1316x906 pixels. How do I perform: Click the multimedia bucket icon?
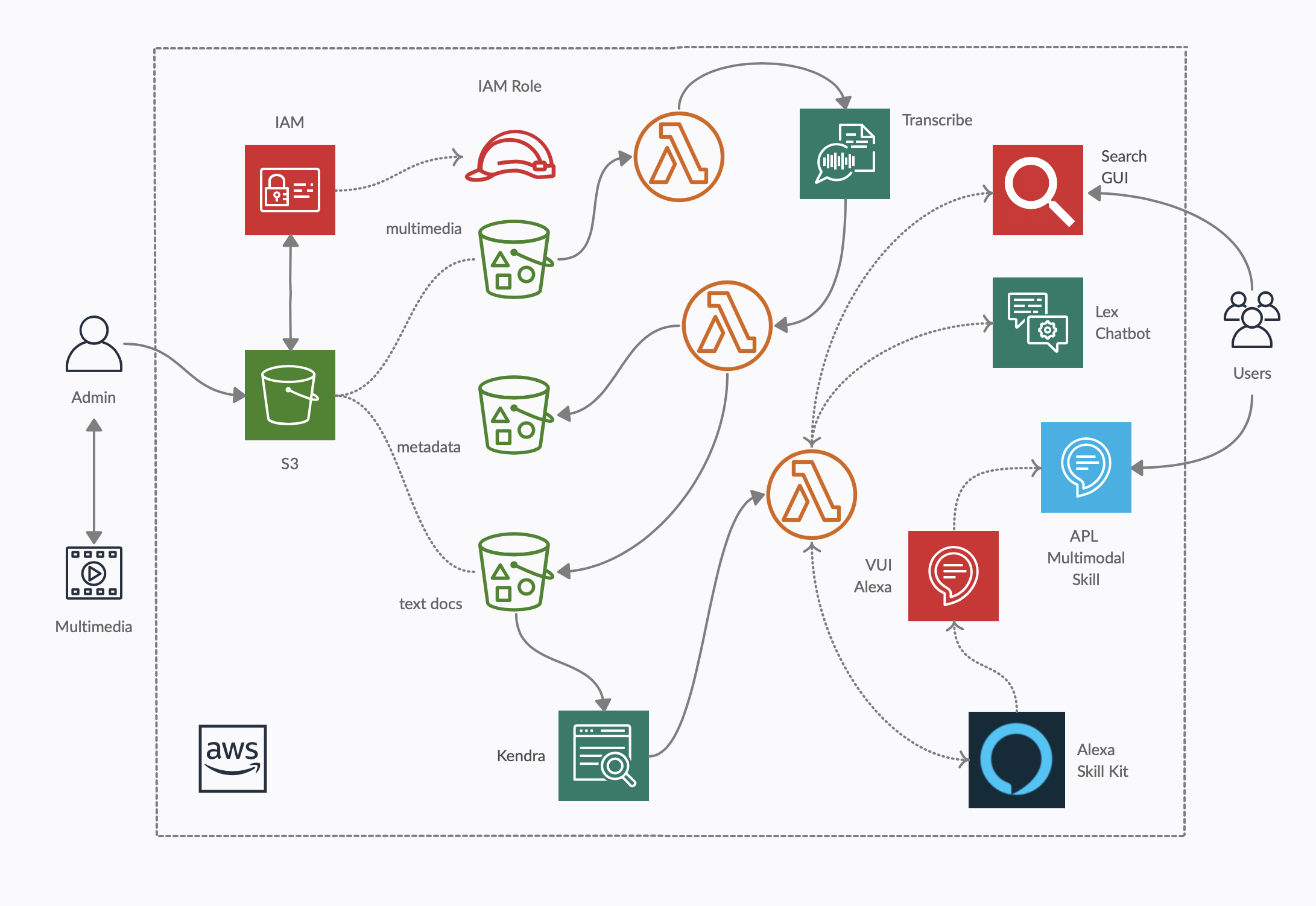(x=514, y=259)
